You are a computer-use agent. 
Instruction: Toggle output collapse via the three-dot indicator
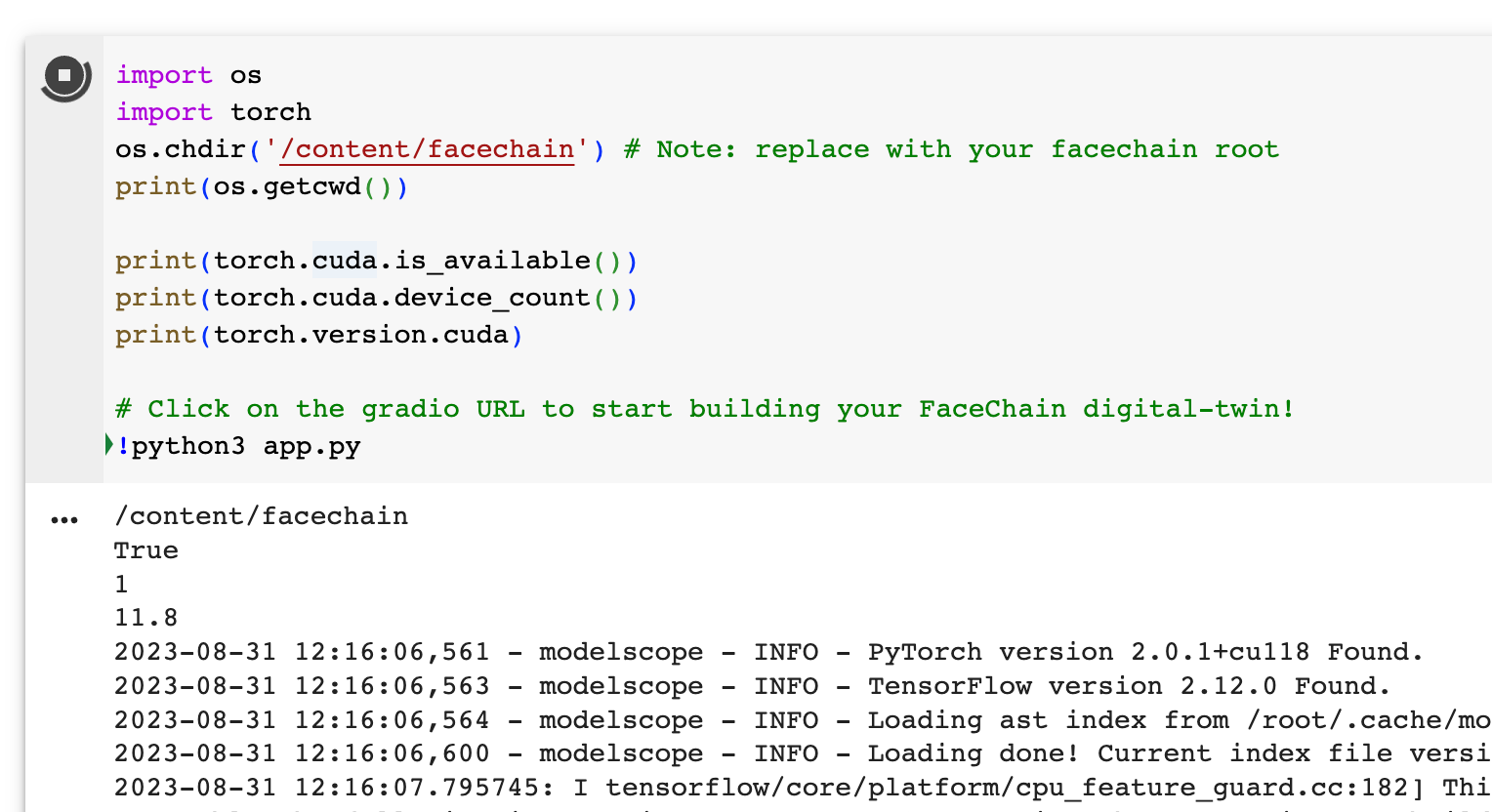click(62, 518)
